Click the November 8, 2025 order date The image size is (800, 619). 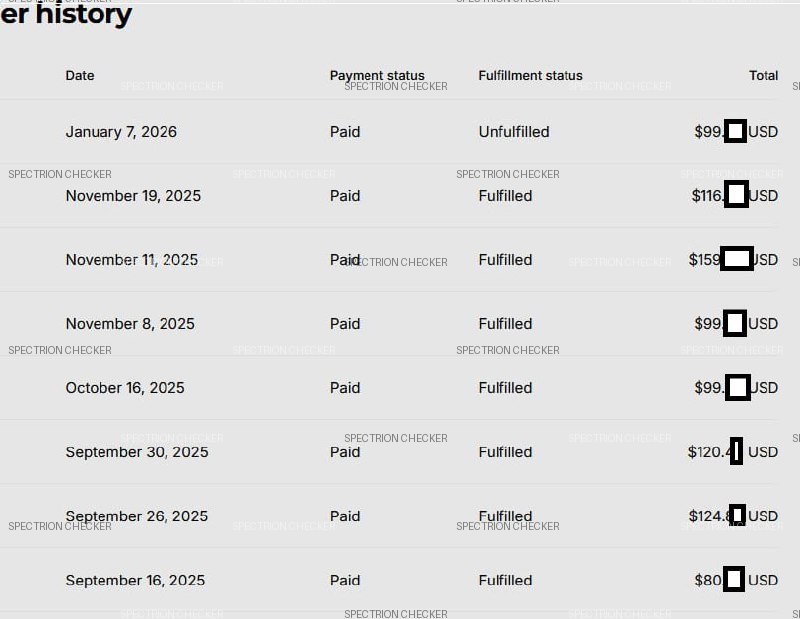coord(130,324)
